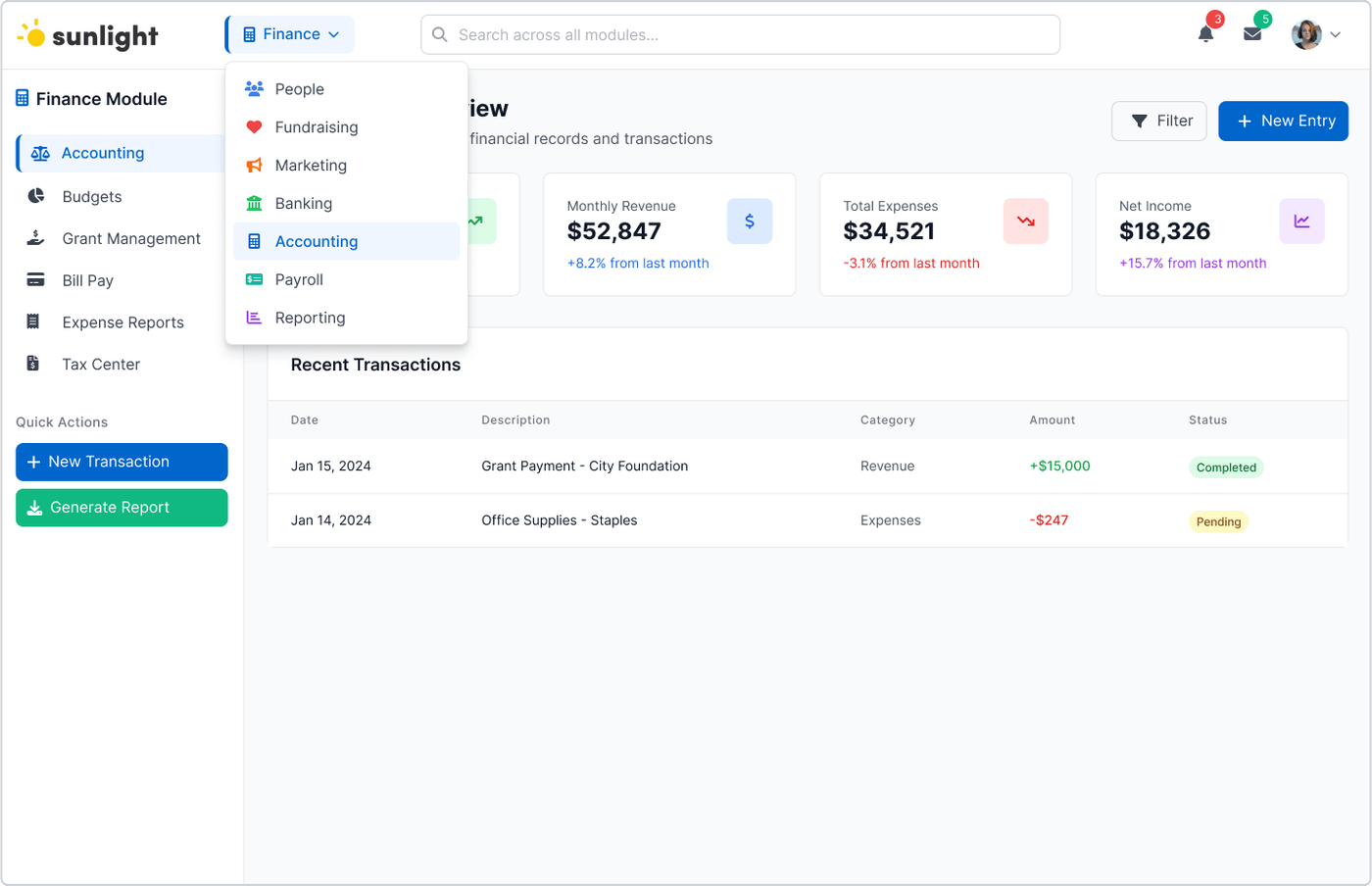
Task: Click the search magnifier icon
Action: point(438,34)
